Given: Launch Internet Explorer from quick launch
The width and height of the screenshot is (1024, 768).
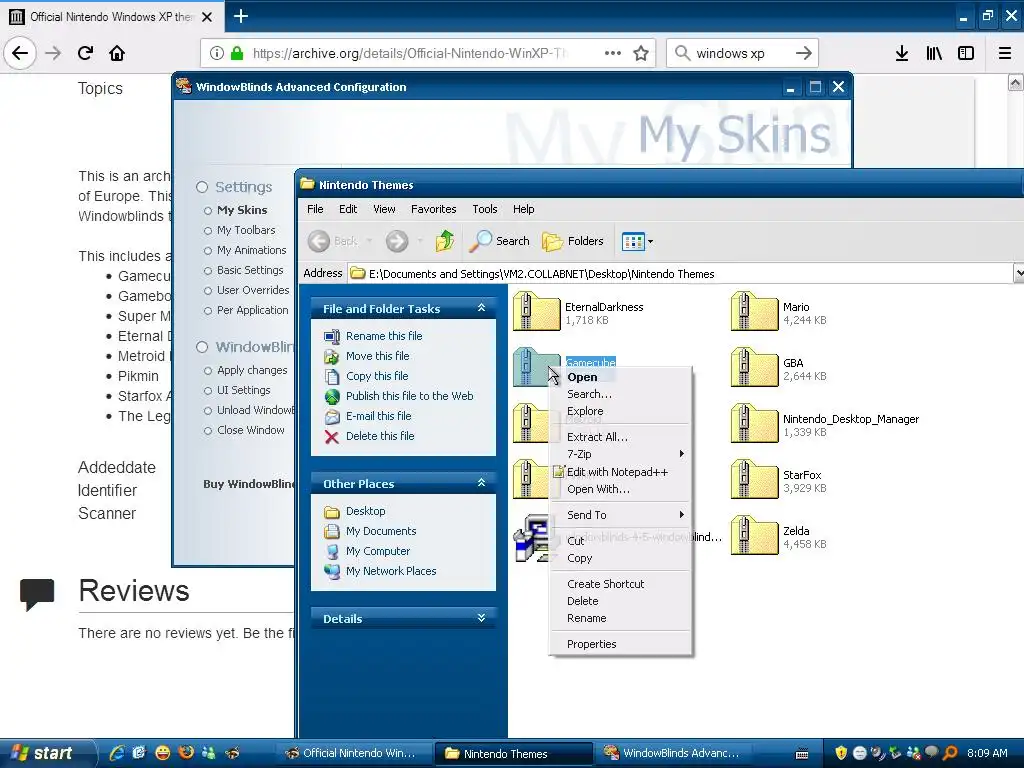Looking at the screenshot, I should 116,753.
